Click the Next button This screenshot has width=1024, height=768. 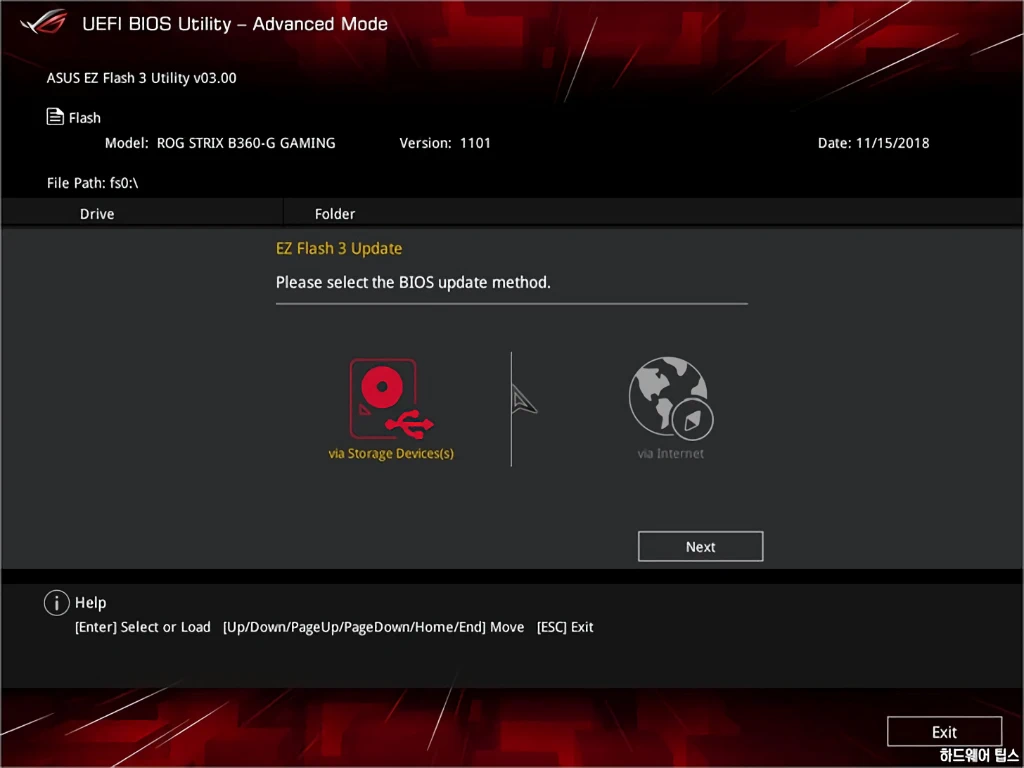pos(700,547)
